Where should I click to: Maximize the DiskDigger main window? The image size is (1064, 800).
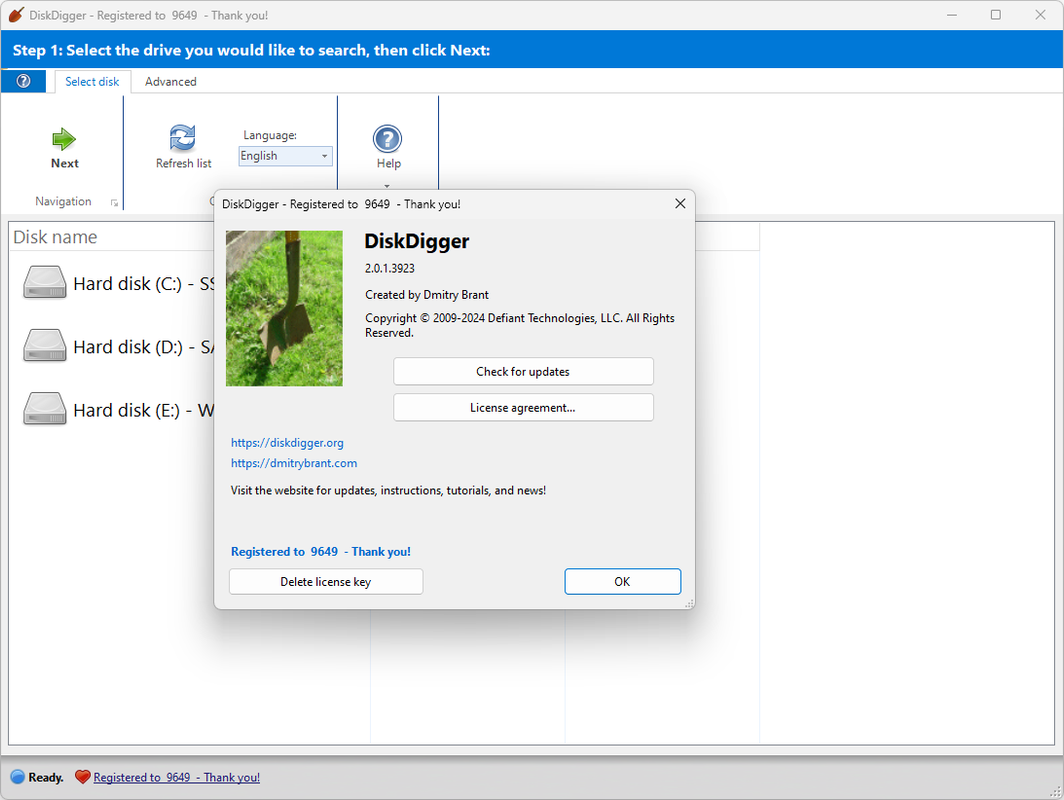coord(995,14)
